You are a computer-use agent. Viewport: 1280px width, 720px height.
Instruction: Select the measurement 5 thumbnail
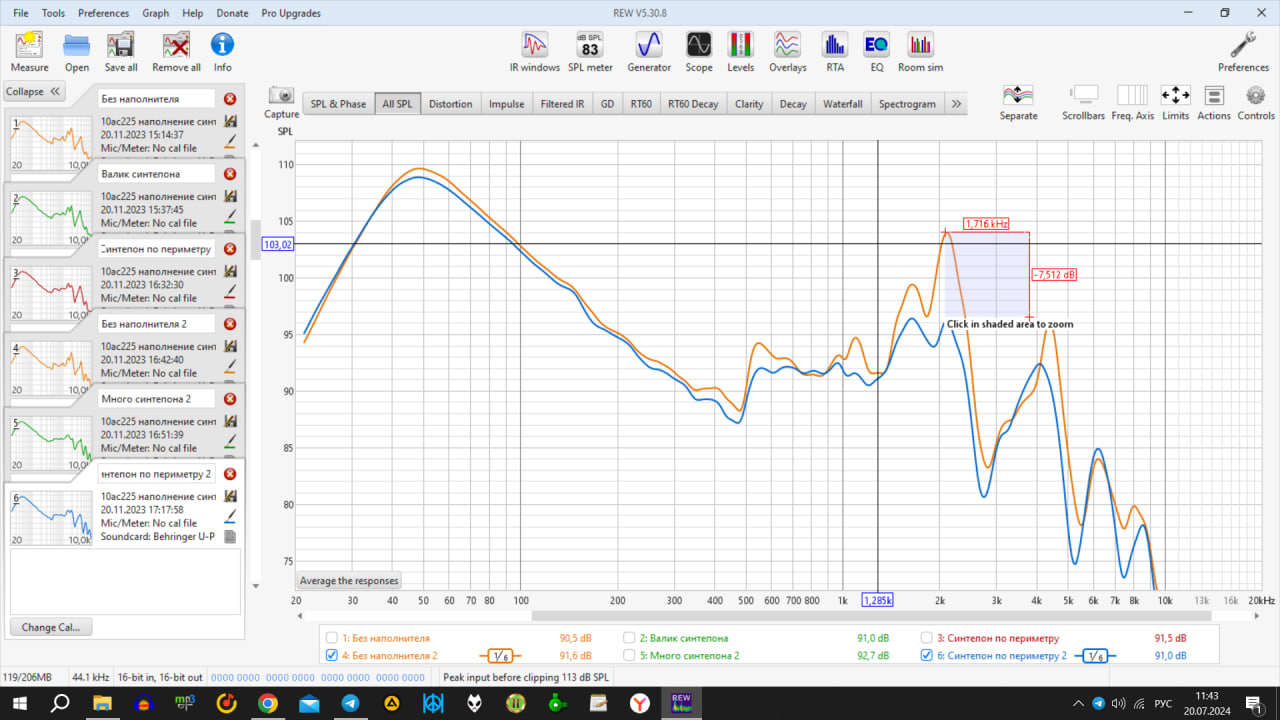pos(50,443)
